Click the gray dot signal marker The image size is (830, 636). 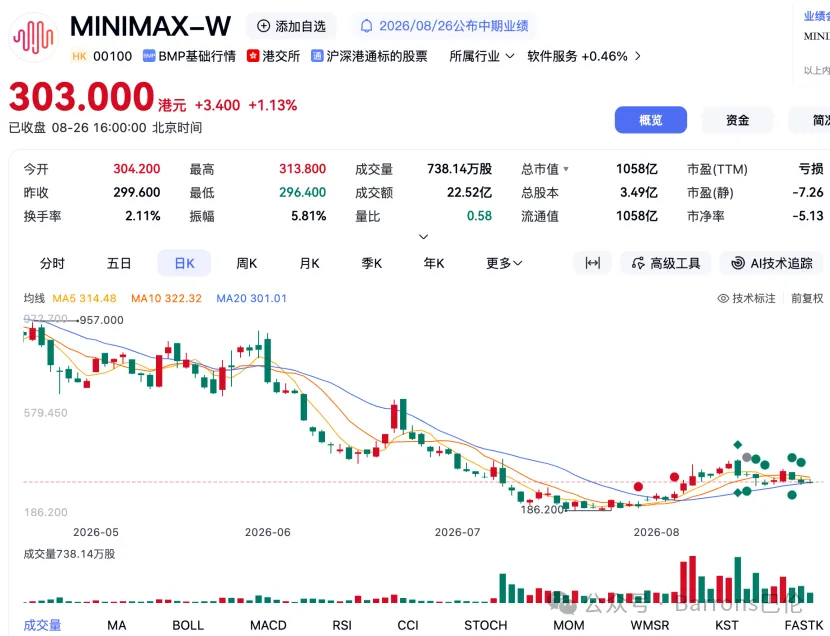coord(746,457)
